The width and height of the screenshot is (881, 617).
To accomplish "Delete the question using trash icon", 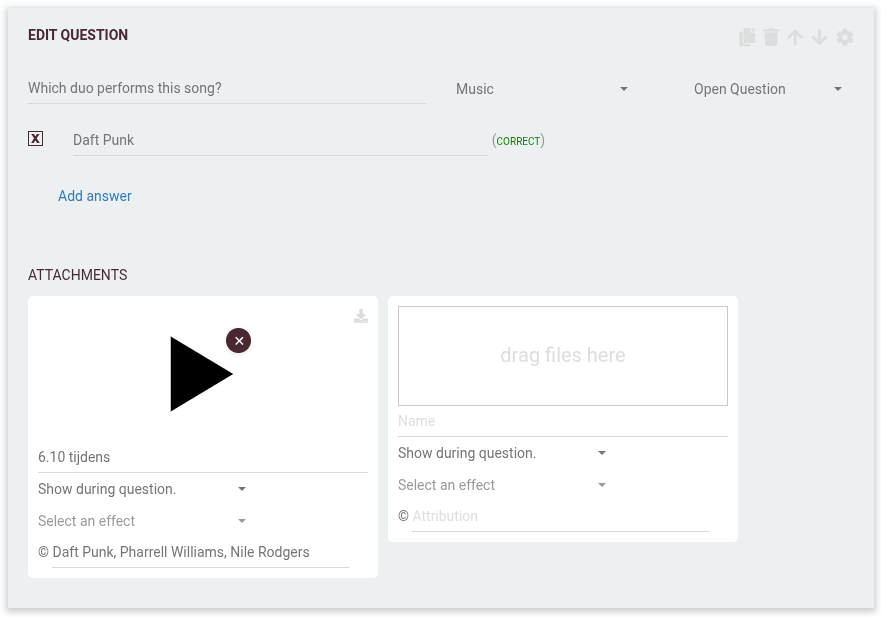I will 771,37.
